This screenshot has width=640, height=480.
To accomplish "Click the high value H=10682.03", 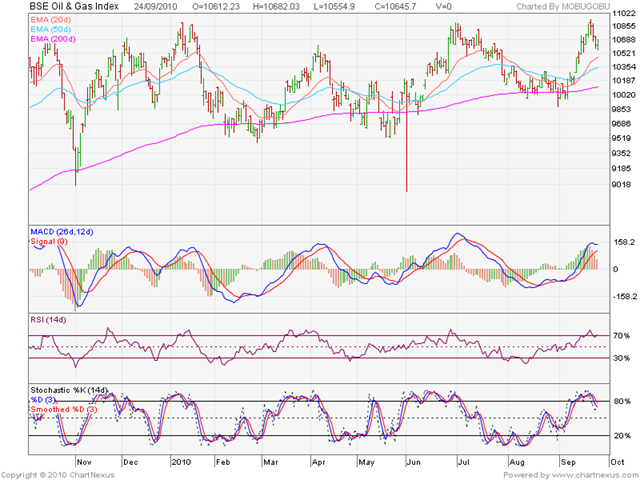I will click(x=276, y=7).
